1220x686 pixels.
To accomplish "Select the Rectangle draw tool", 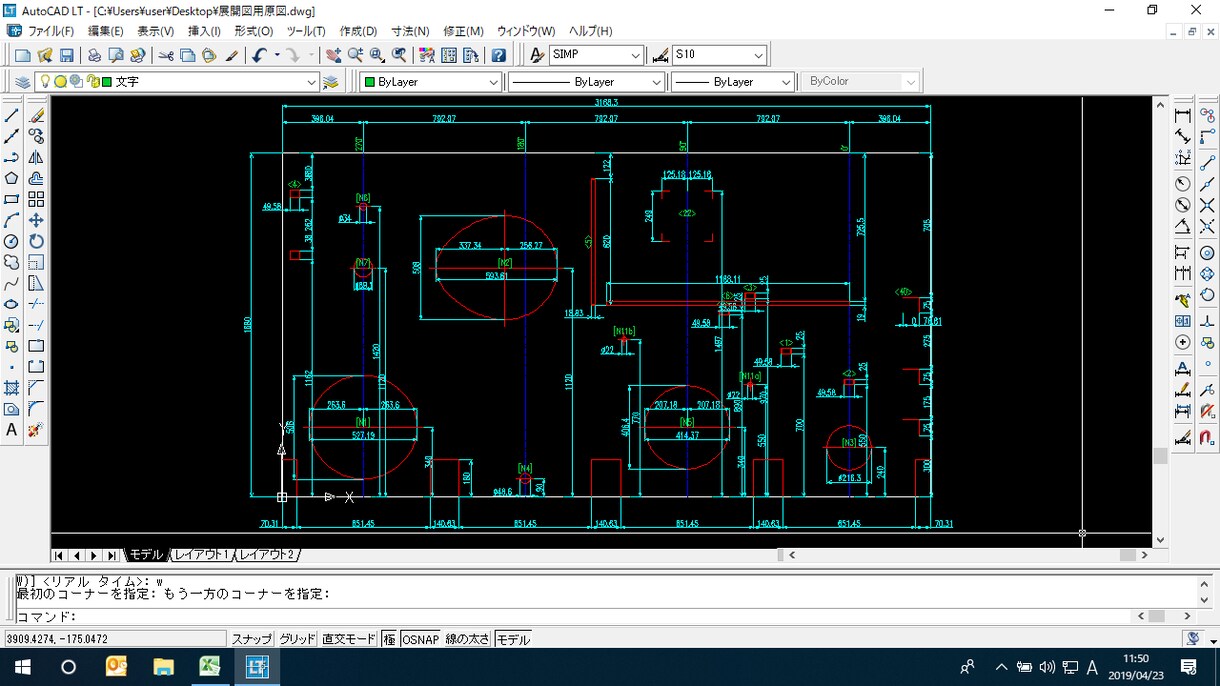I will click(12, 199).
